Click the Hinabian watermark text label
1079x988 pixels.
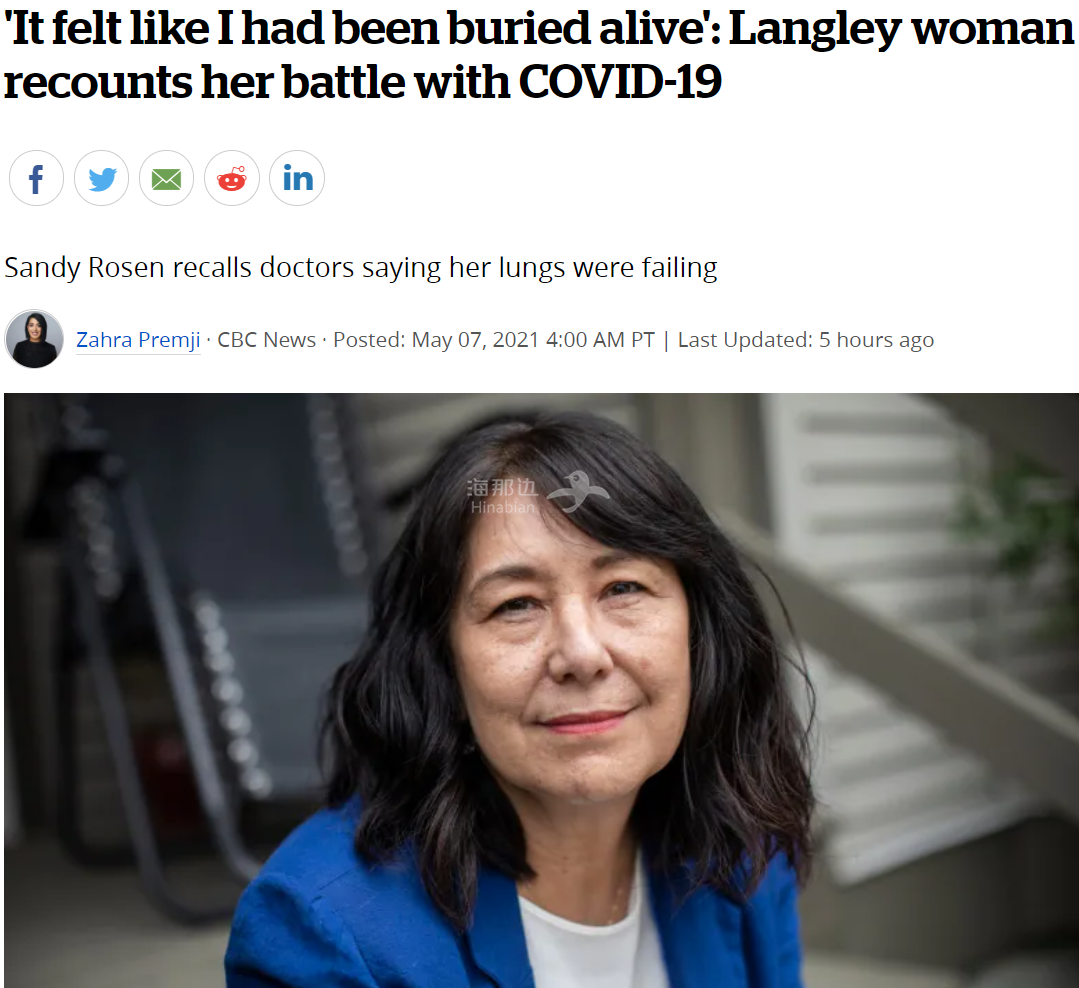click(x=502, y=508)
